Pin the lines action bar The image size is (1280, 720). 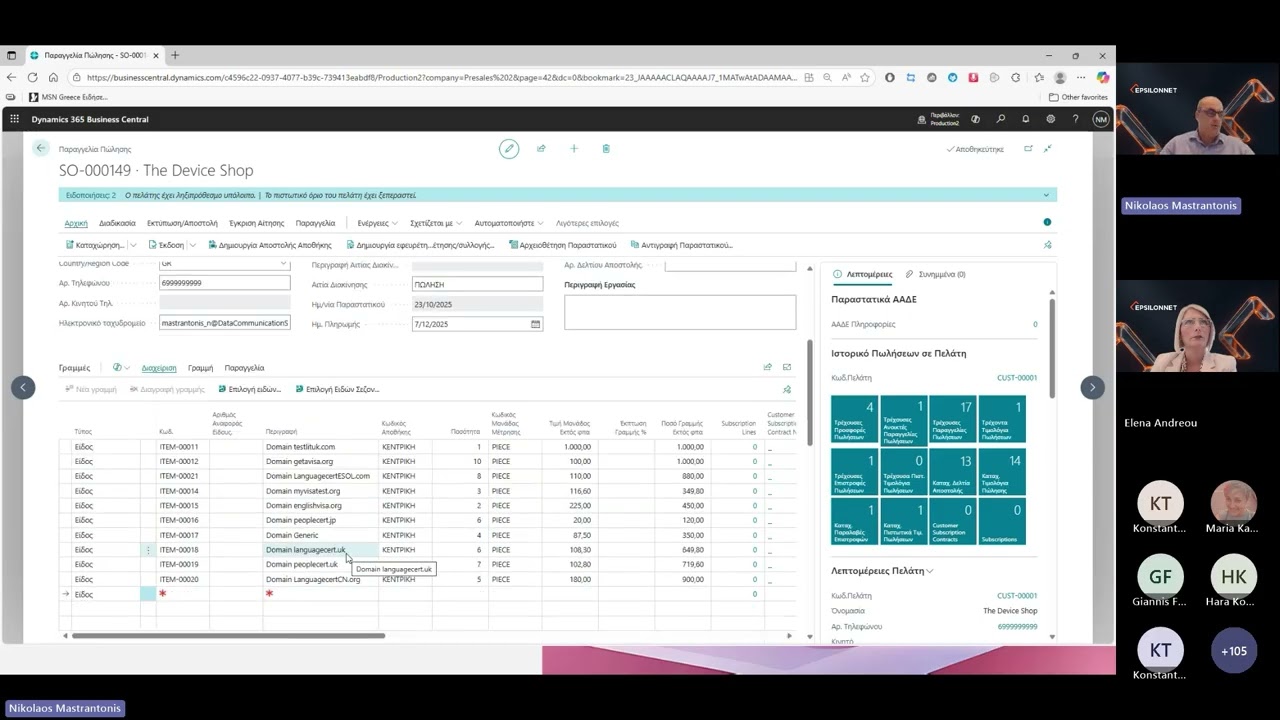pos(787,389)
